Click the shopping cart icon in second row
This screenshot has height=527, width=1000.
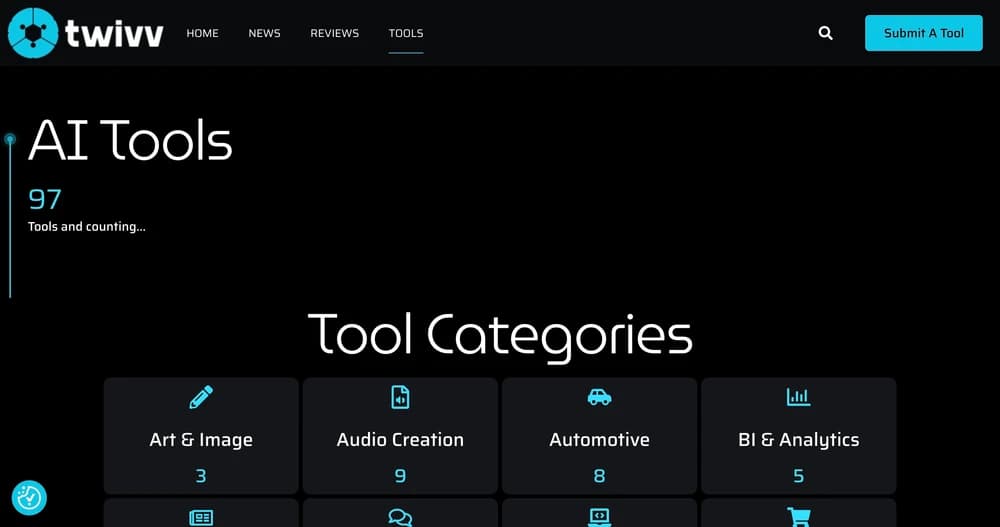pos(798,517)
